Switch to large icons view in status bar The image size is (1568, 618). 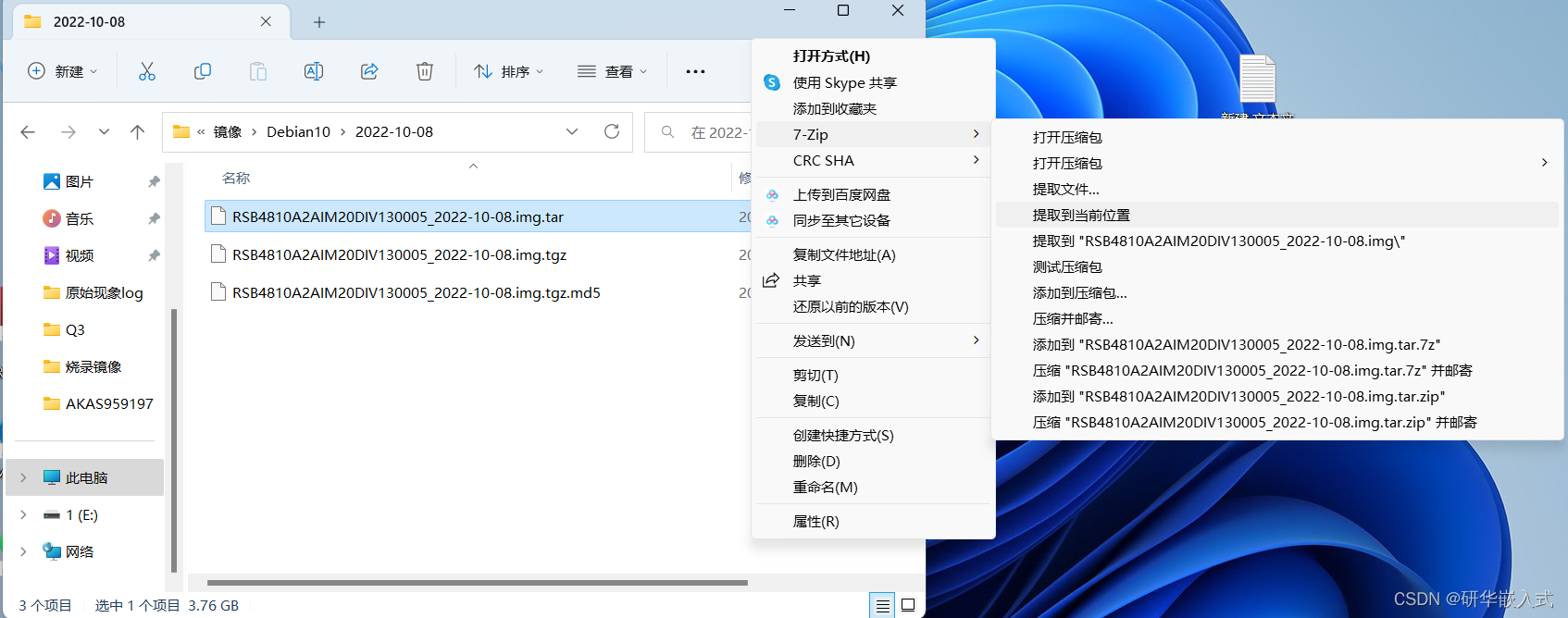[908, 605]
